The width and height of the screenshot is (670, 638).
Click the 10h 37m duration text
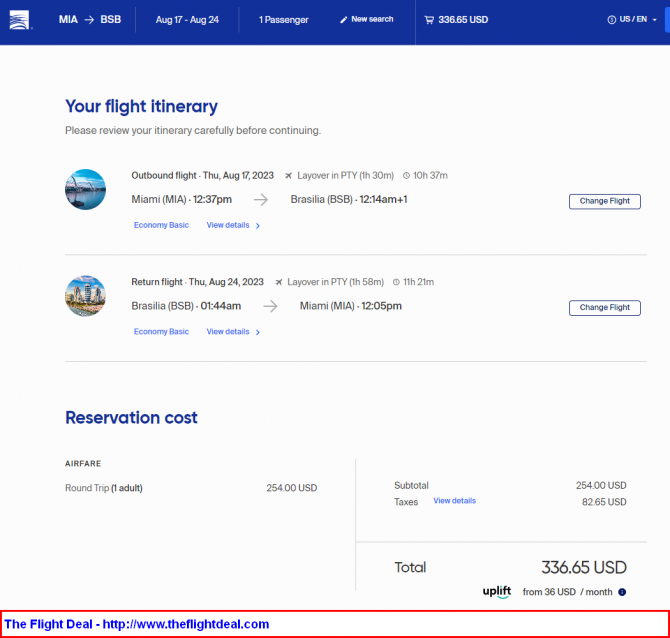[430, 176]
